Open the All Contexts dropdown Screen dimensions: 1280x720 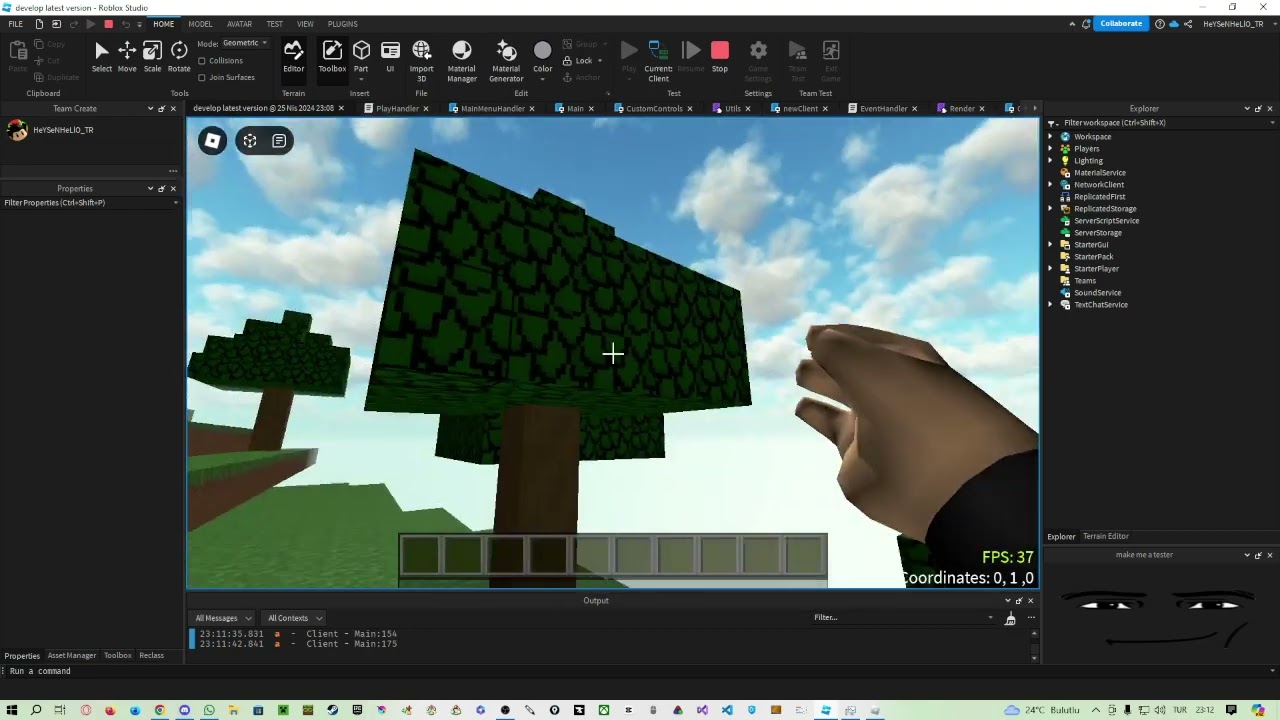point(294,618)
